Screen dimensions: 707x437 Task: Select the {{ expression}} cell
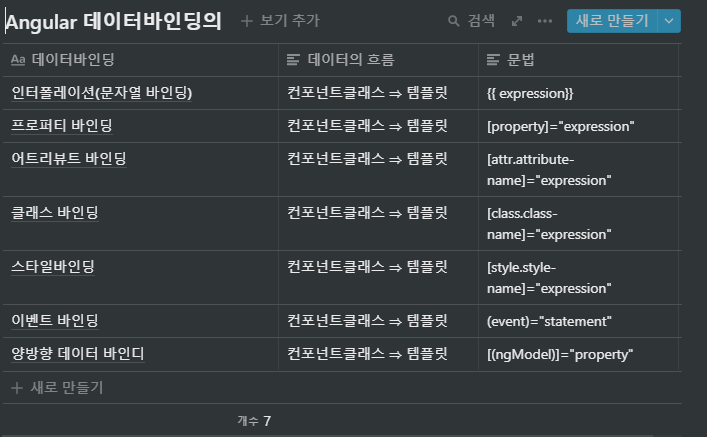[578, 93]
